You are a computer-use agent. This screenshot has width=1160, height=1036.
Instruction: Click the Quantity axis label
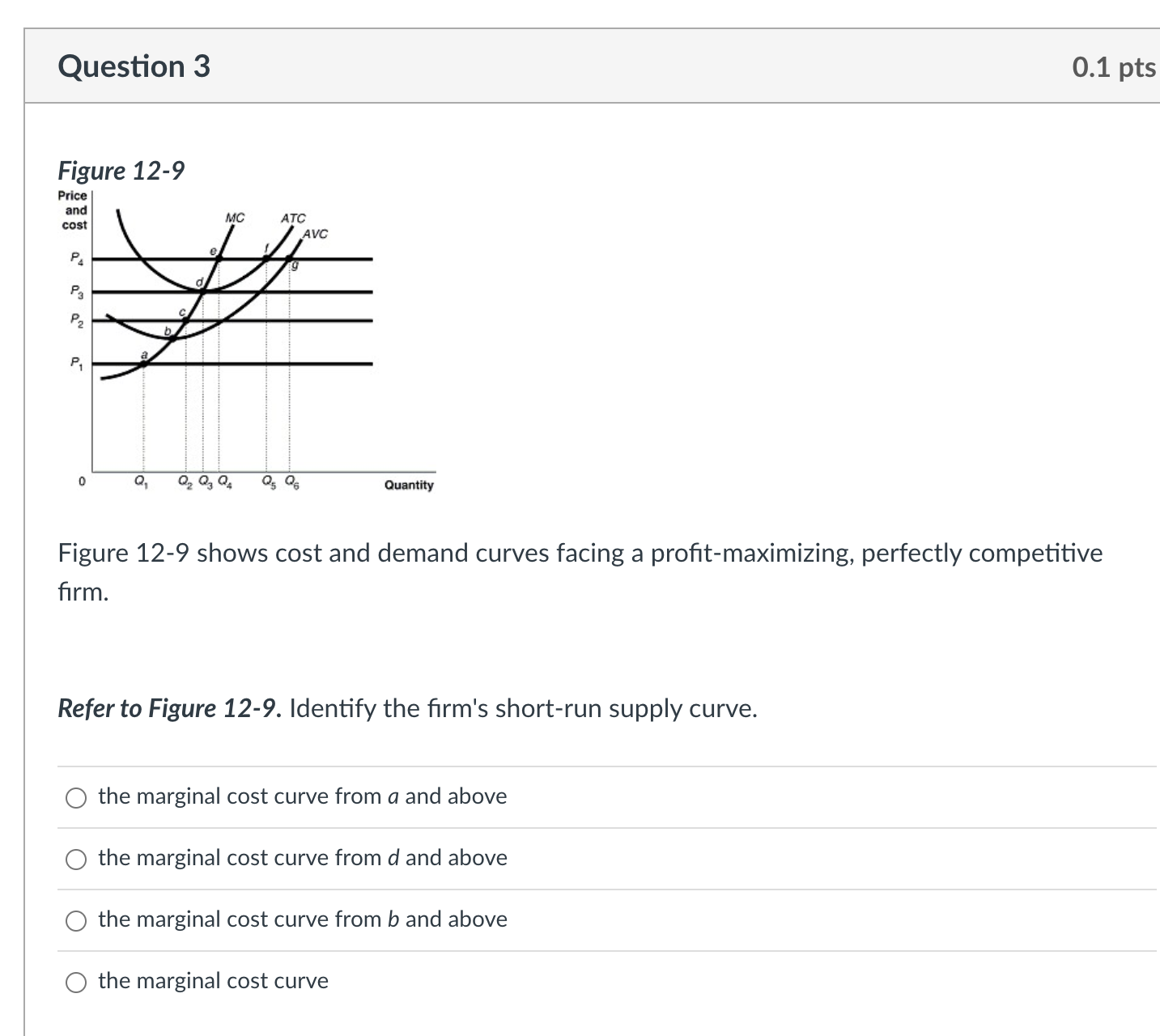tap(408, 484)
